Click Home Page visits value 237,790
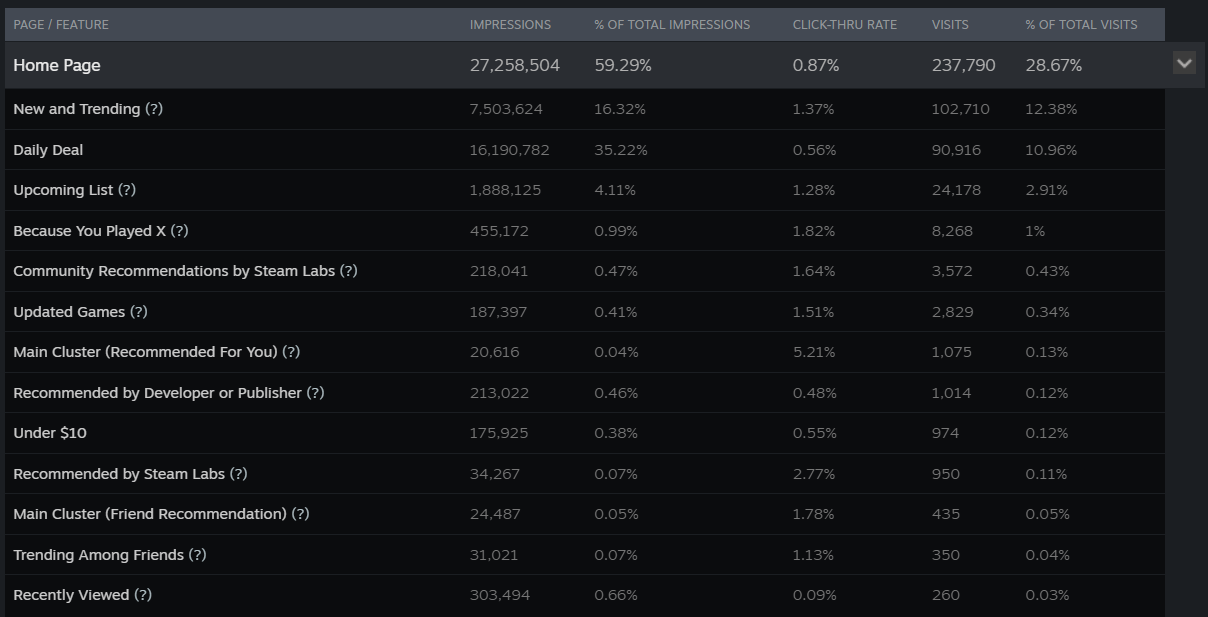This screenshot has width=1208, height=617. coord(963,65)
